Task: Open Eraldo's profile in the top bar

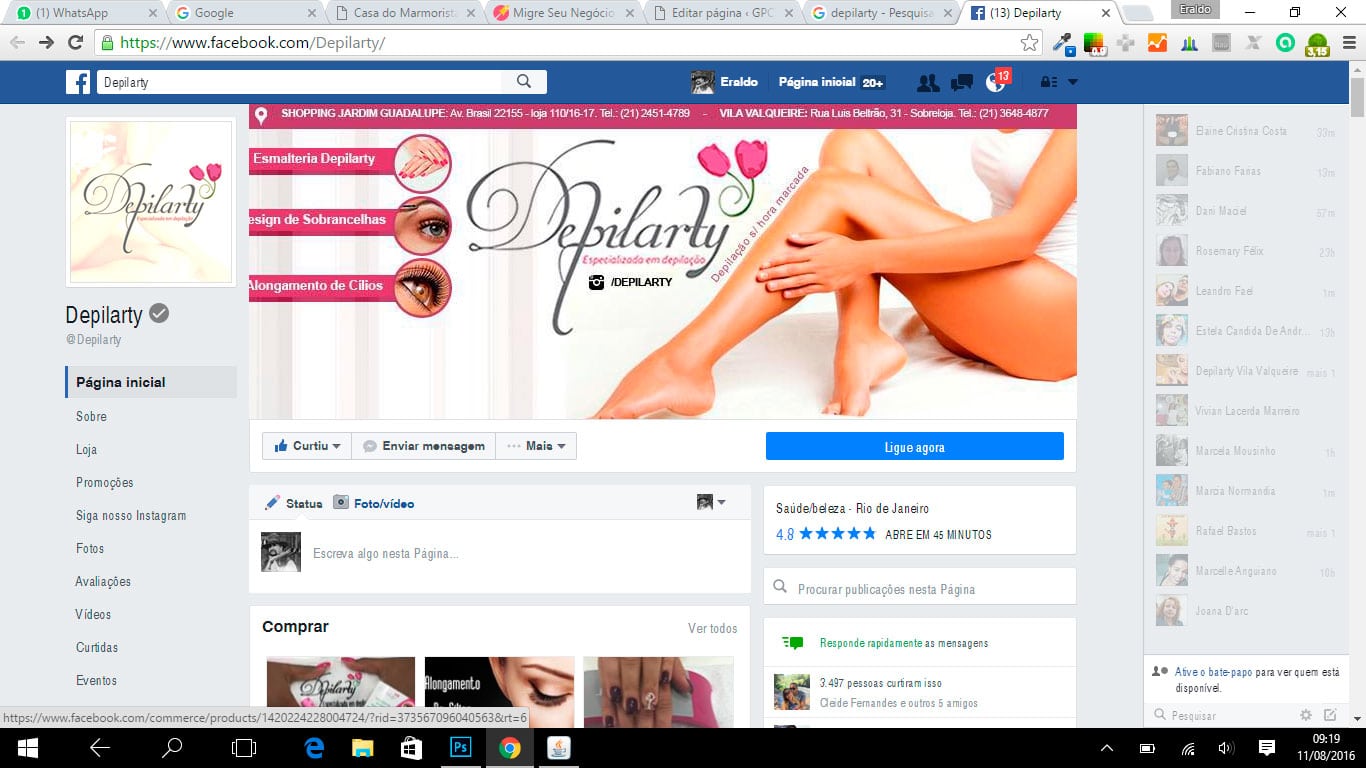Action: 724,82
